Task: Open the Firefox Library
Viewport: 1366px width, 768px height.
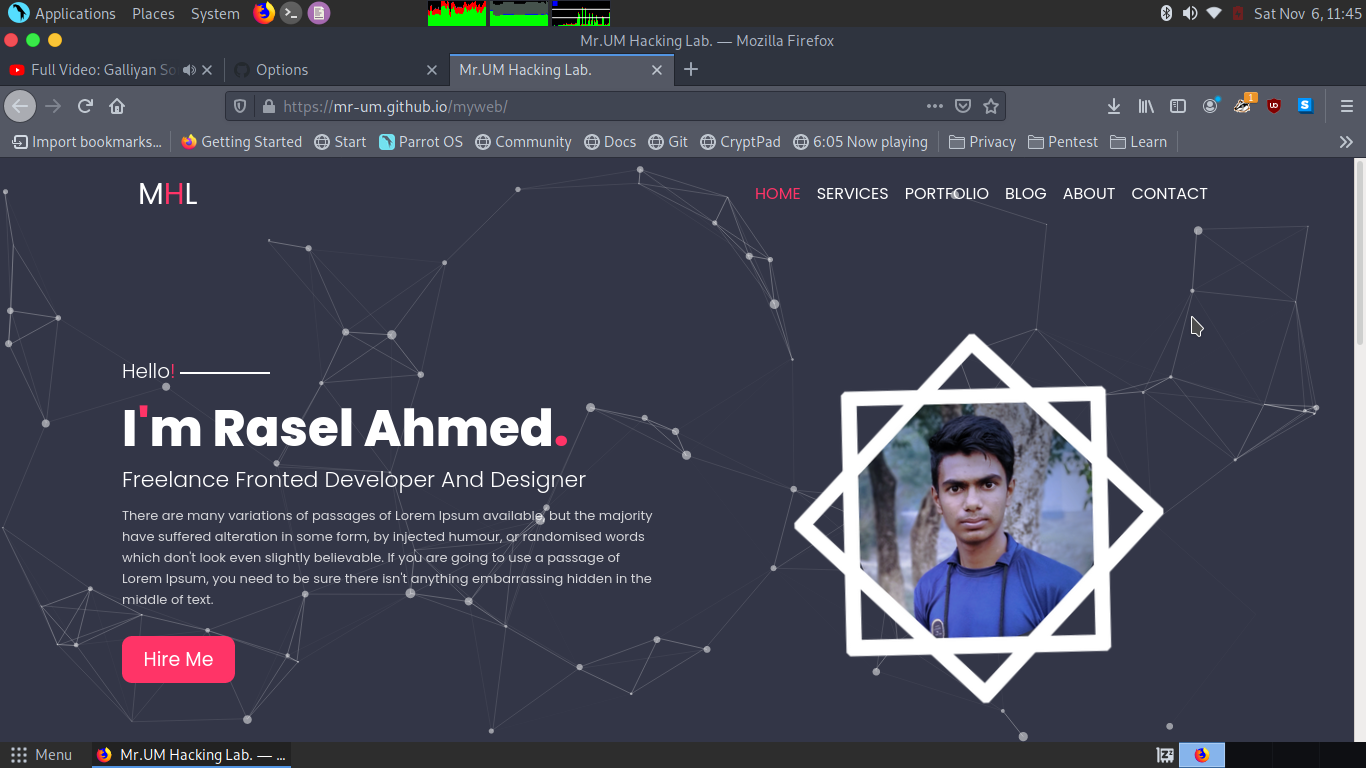Action: click(1145, 106)
